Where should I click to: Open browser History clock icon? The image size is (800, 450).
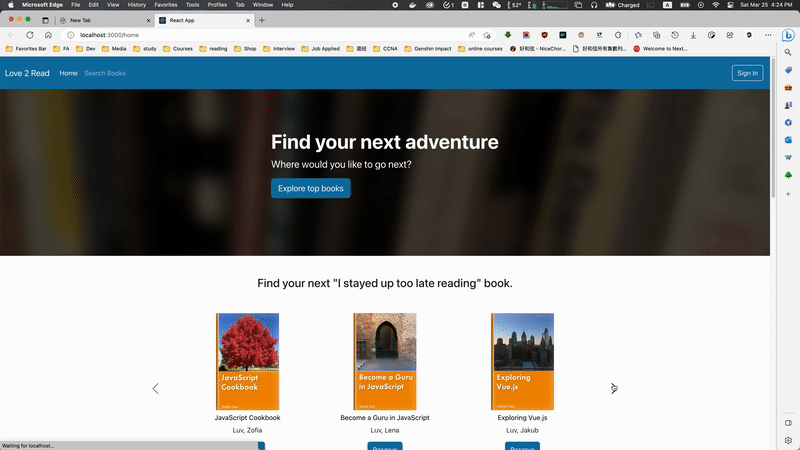(675, 35)
